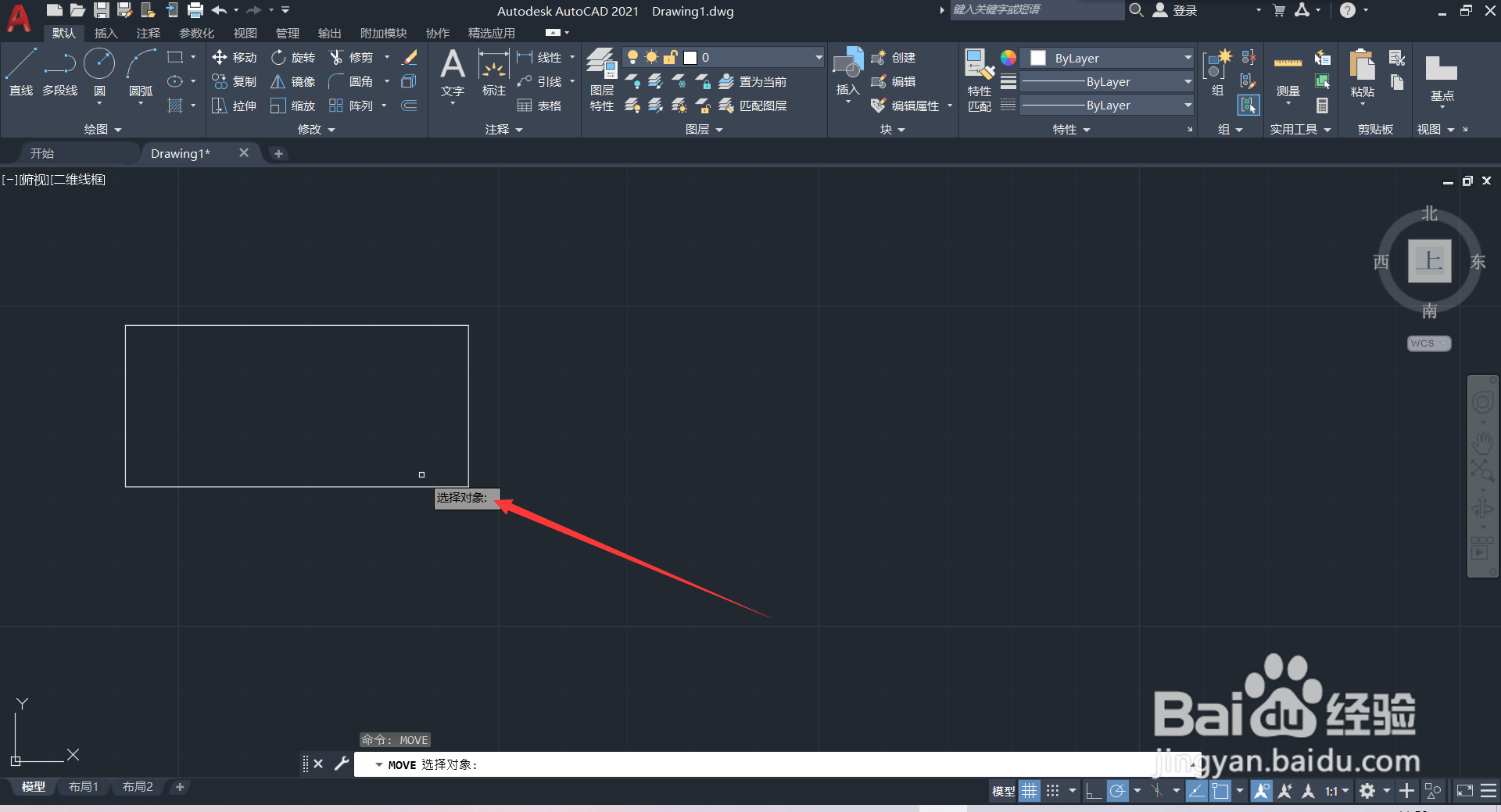The height and width of the screenshot is (812, 1501).
Task: Click the erase tool icon
Action: pos(410,57)
